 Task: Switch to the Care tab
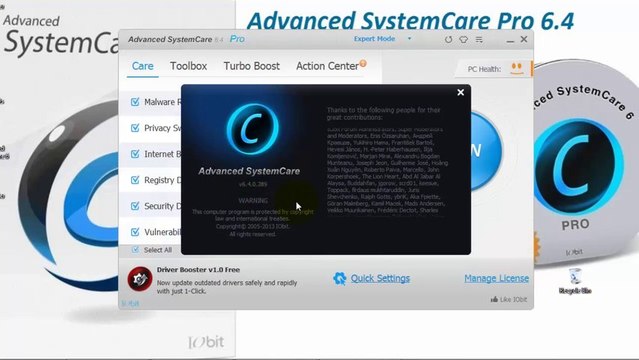[x=143, y=66]
